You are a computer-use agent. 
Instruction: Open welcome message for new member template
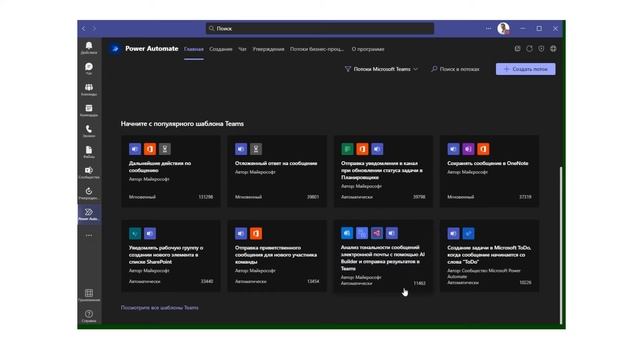point(277,256)
